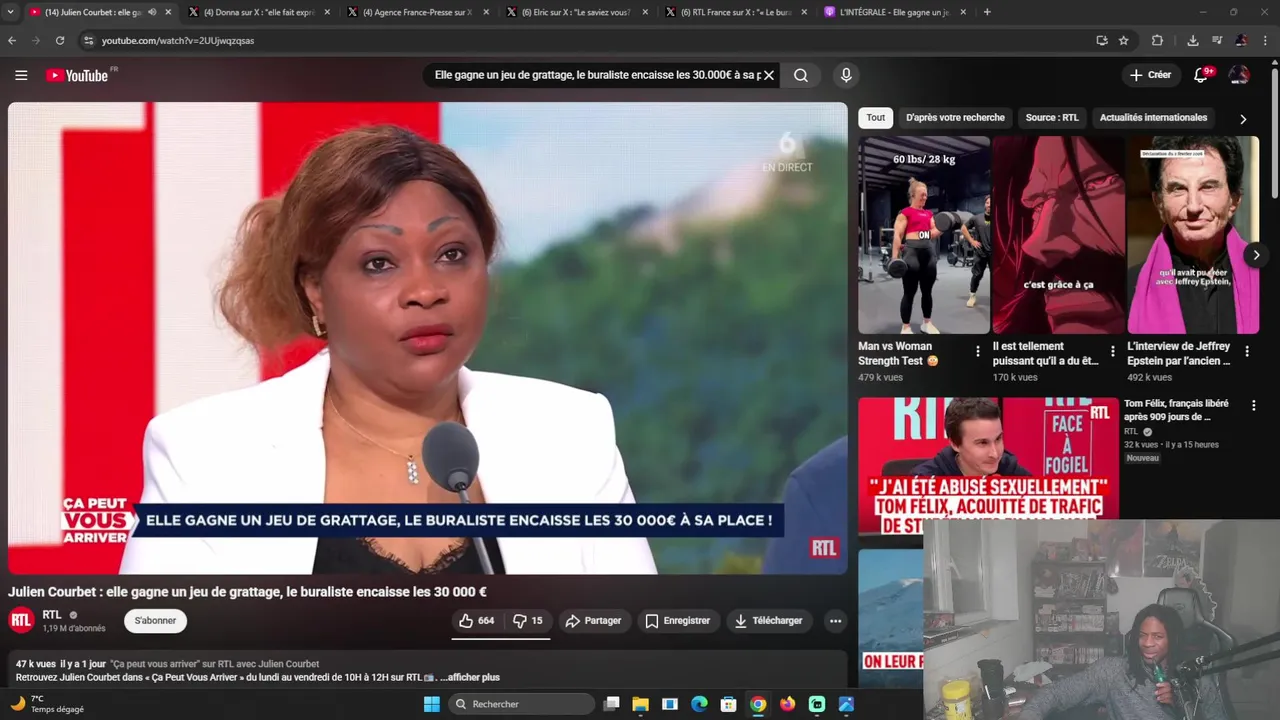Download the video with Télécharger
The image size is (1280, 720).
pyautogui.click(x=768, y=621)
